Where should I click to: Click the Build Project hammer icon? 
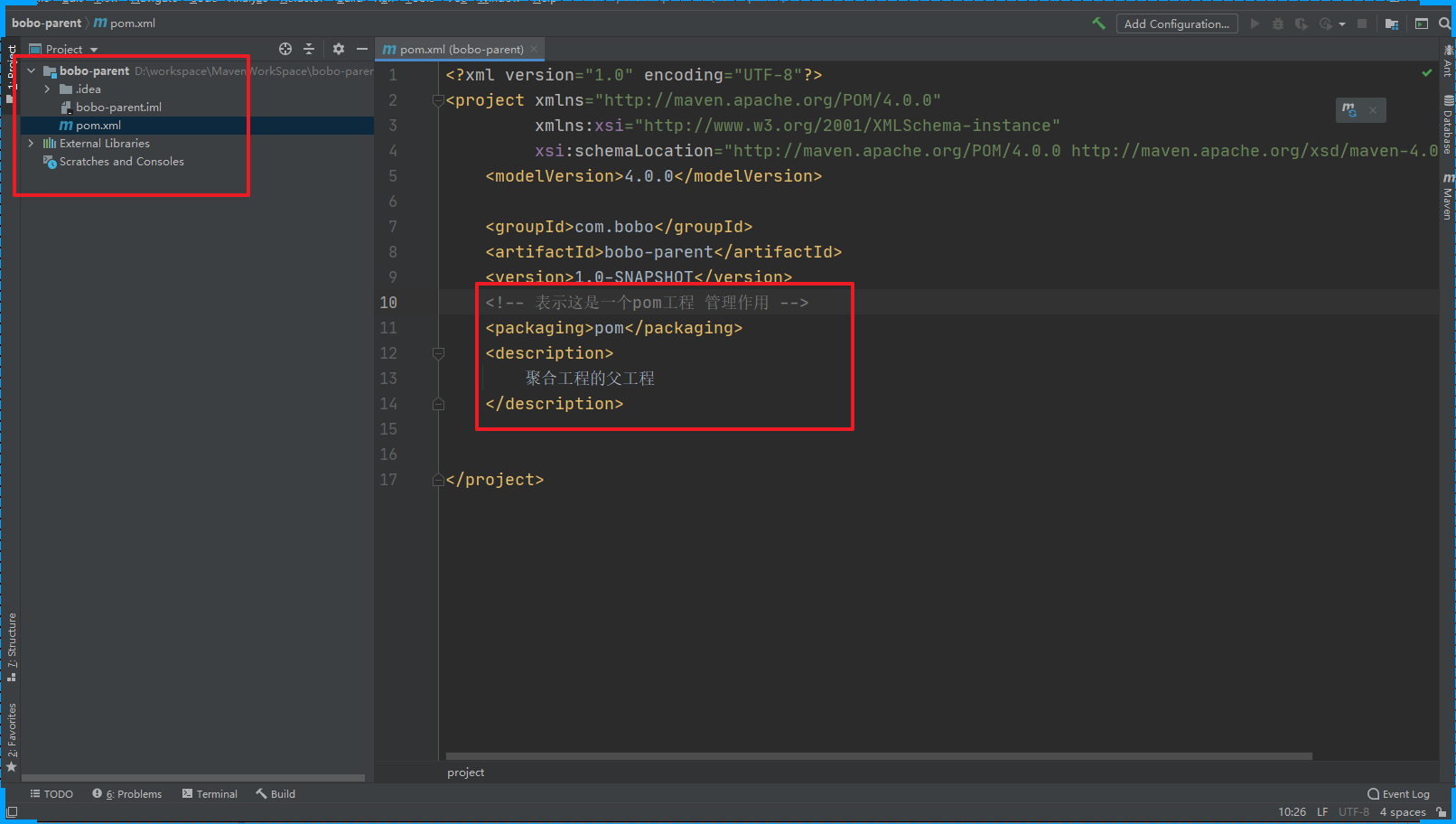click(1098, 23)
